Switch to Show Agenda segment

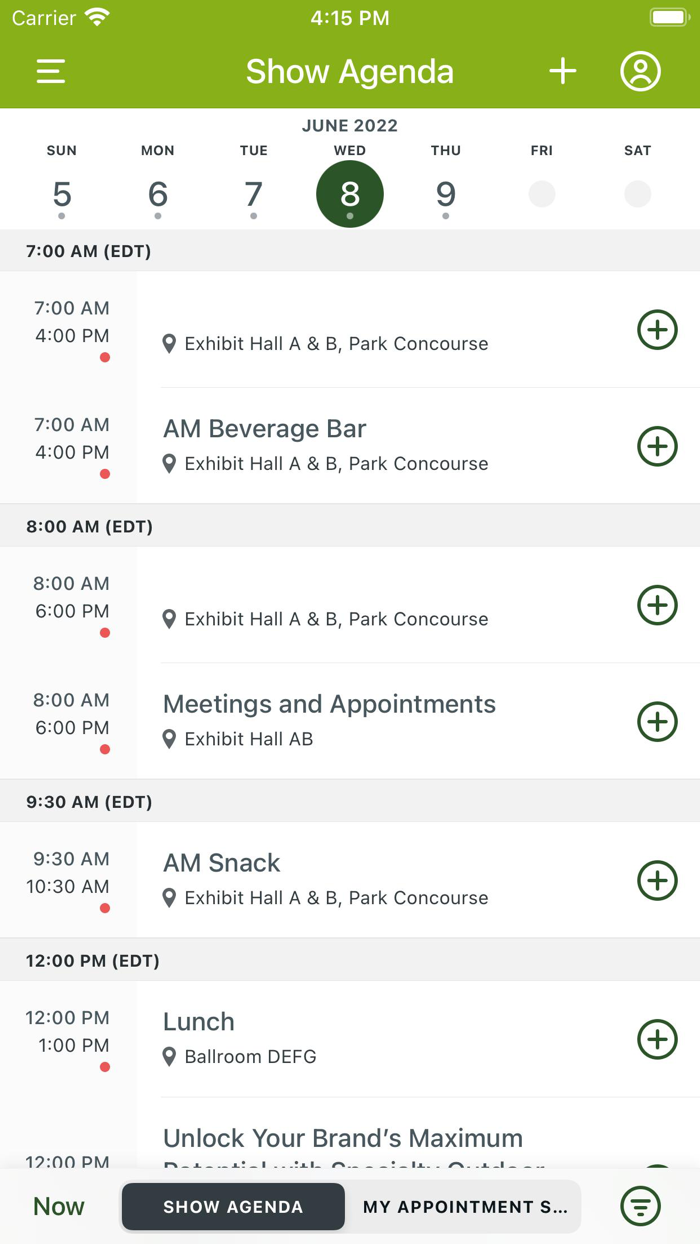tap(233, 1206)
